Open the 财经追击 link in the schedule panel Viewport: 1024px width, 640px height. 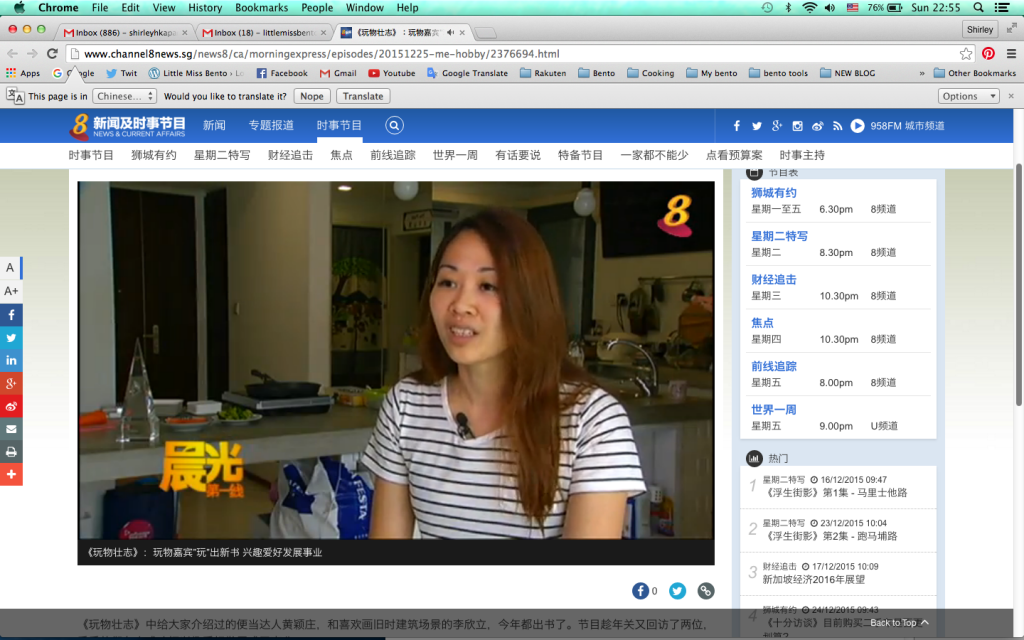[x=774, y=280]
